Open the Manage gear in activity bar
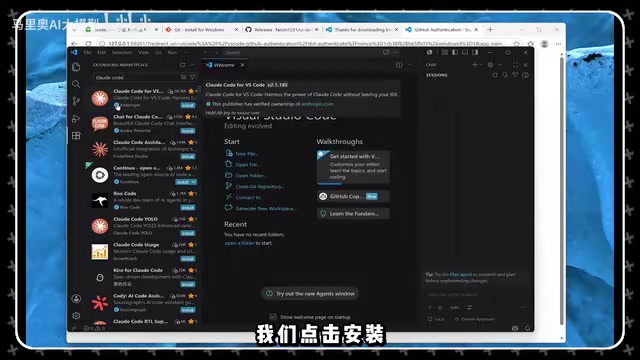640x360 pixels. pos(76,316)
